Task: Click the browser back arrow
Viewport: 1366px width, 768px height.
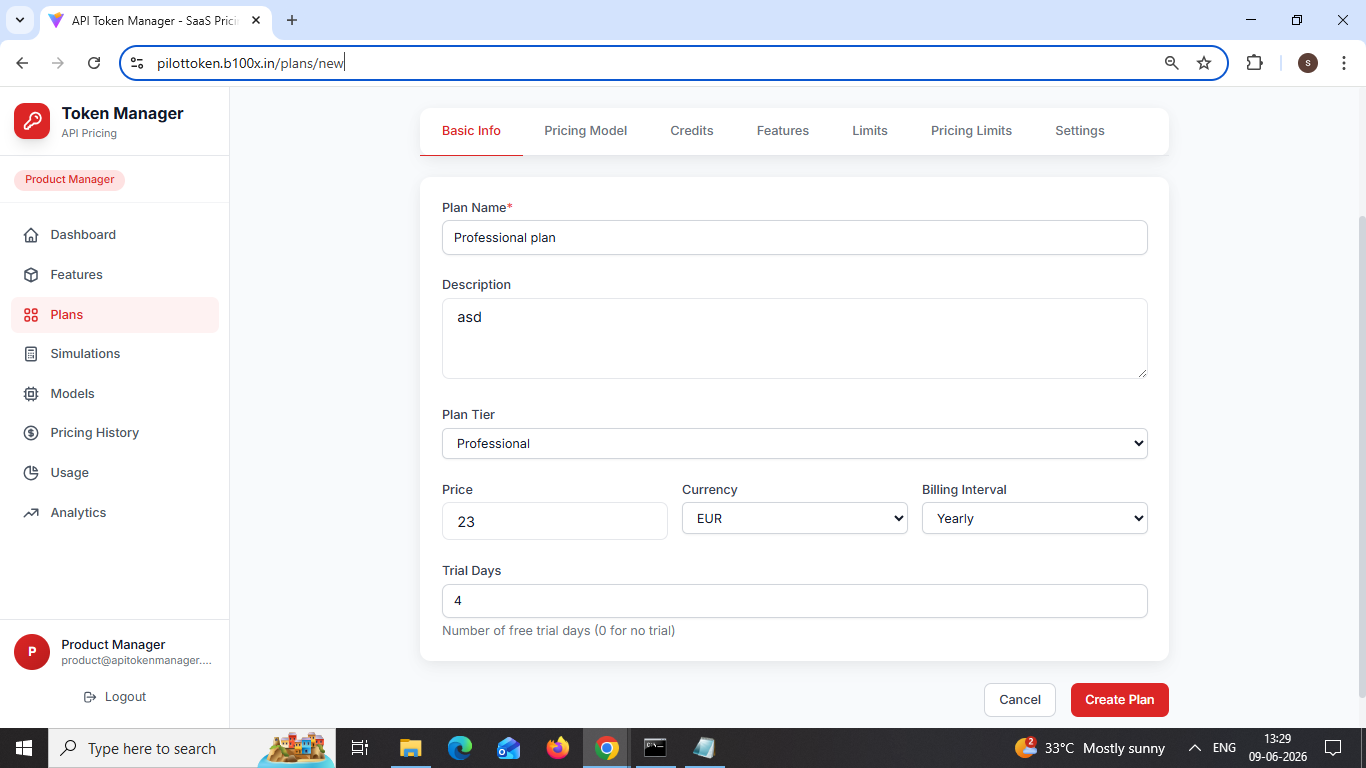Action: 23,63
